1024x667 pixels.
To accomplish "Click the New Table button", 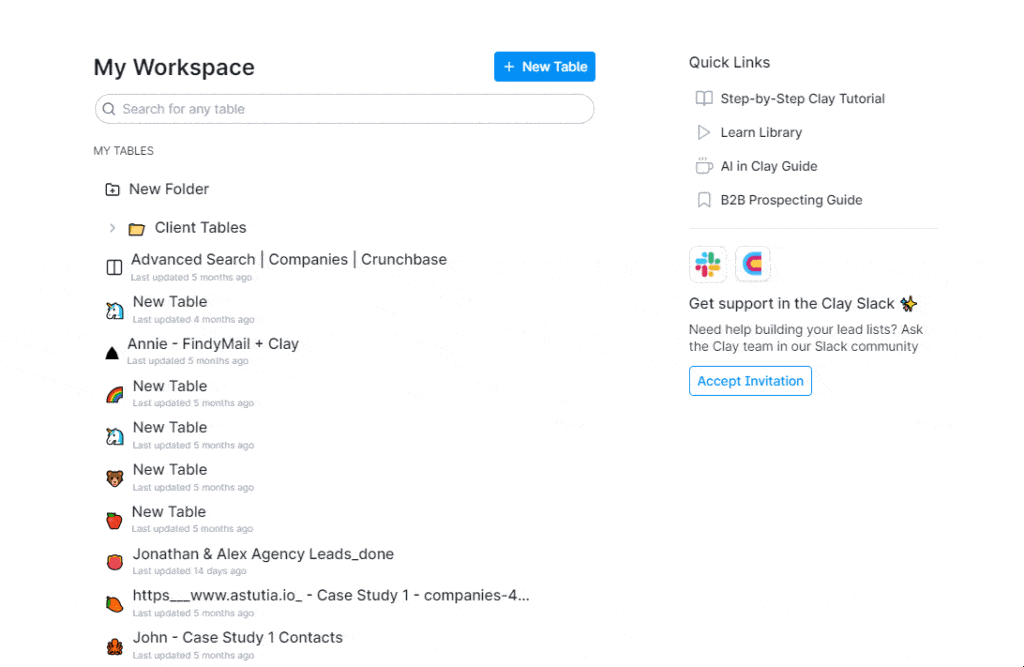I will click(x=545, y=67).
